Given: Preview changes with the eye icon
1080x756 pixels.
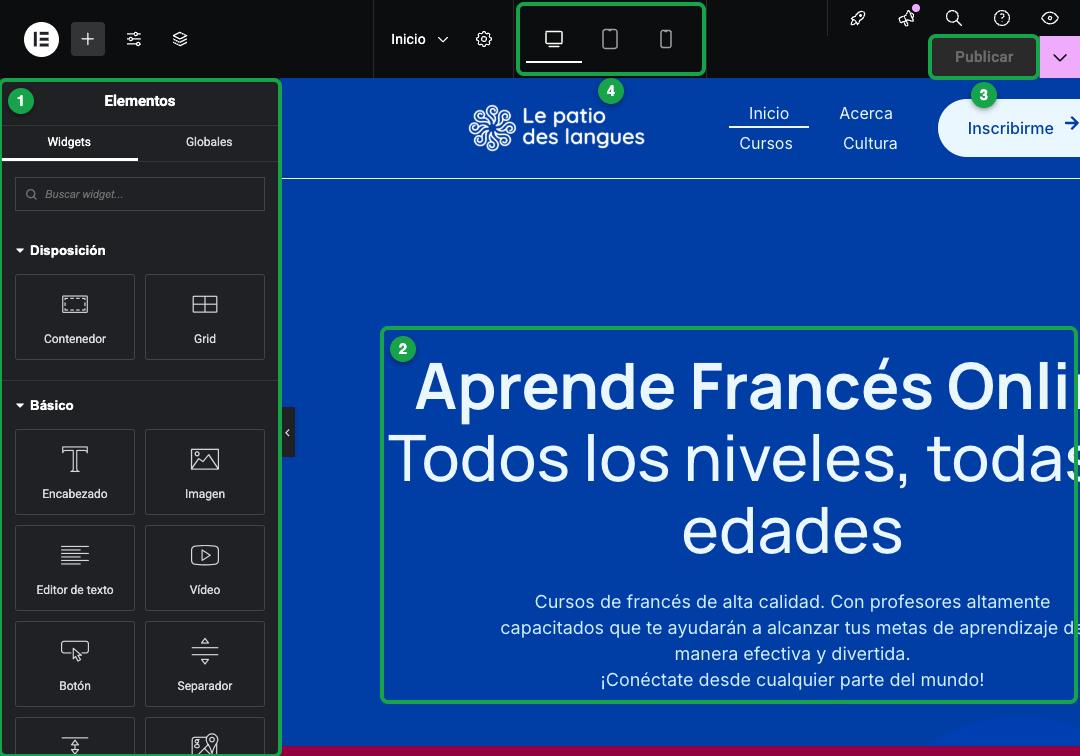Looking at the screenshot, I should click(1050, 19).
